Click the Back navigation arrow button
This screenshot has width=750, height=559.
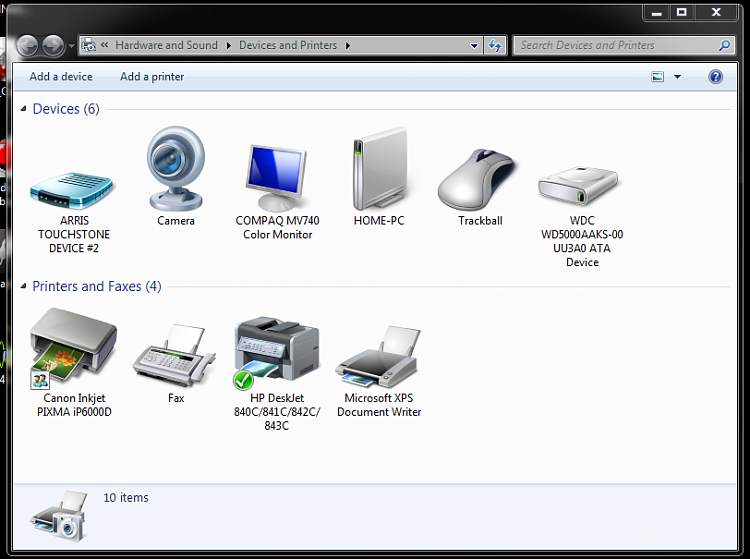[x=27, y=46]
